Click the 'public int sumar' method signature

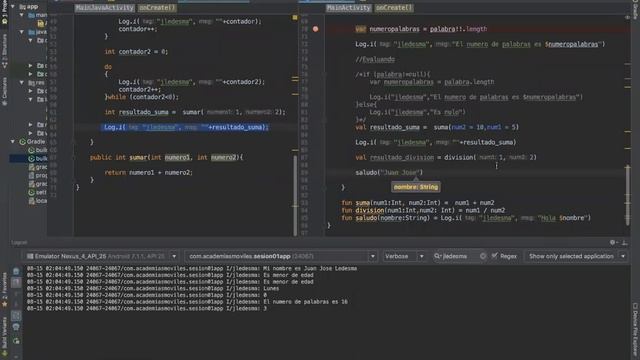[x=166, y=158]
